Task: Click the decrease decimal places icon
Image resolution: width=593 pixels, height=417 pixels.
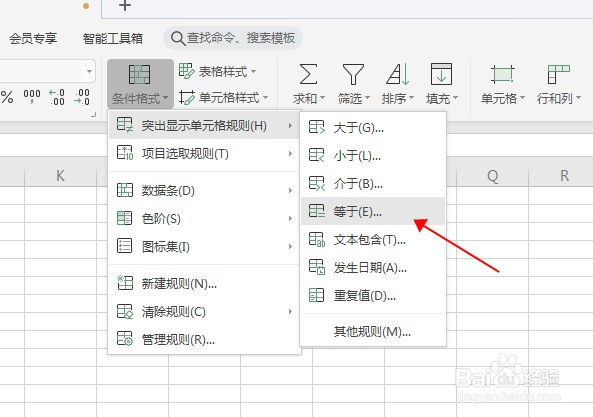Action: coord(82,97)
